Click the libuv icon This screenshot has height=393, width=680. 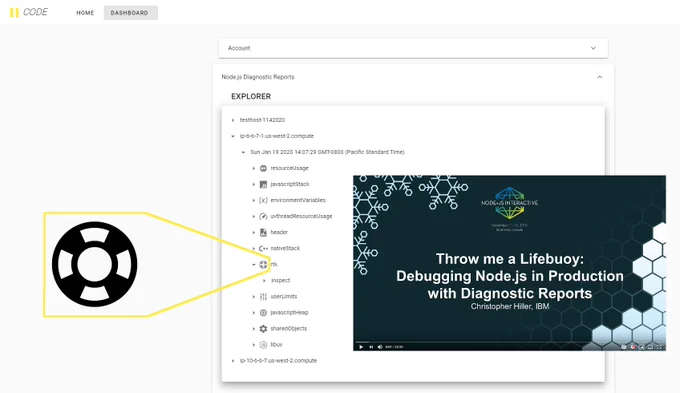tap(263, 345)
